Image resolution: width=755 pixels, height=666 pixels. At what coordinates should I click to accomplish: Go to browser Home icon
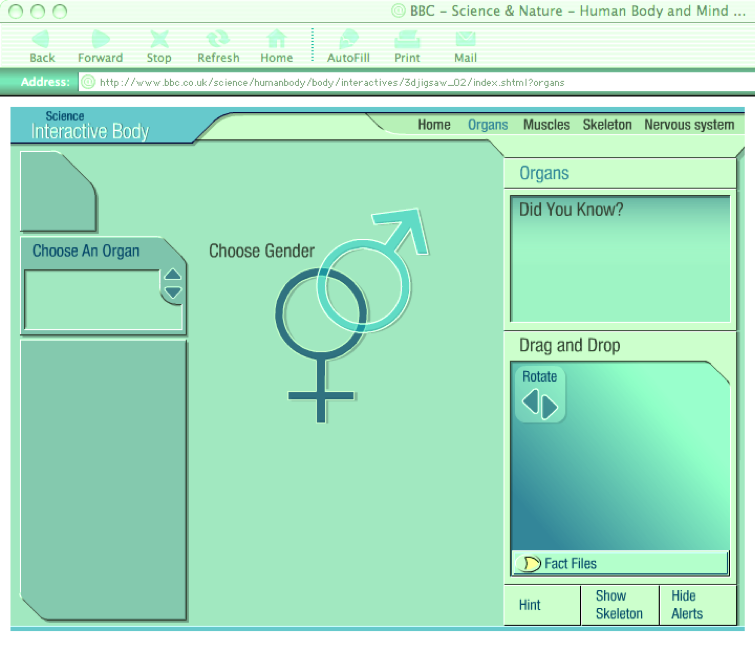tap(276, 39)
